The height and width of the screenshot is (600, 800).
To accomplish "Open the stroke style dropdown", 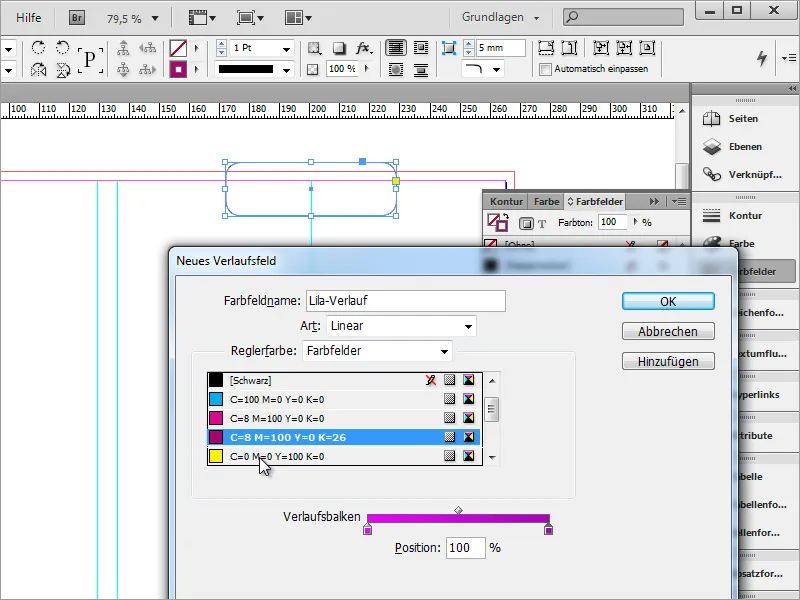I will (287, 69).
